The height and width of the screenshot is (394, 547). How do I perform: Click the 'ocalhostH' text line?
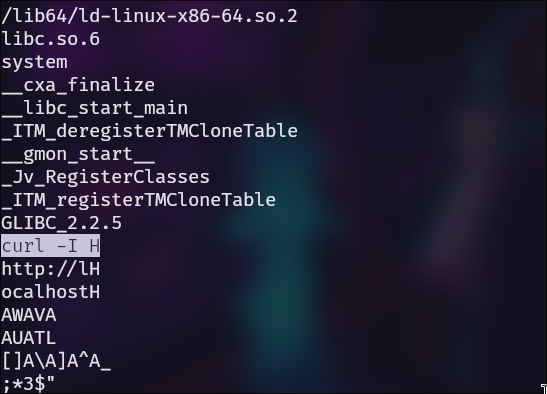pos(51,292)
